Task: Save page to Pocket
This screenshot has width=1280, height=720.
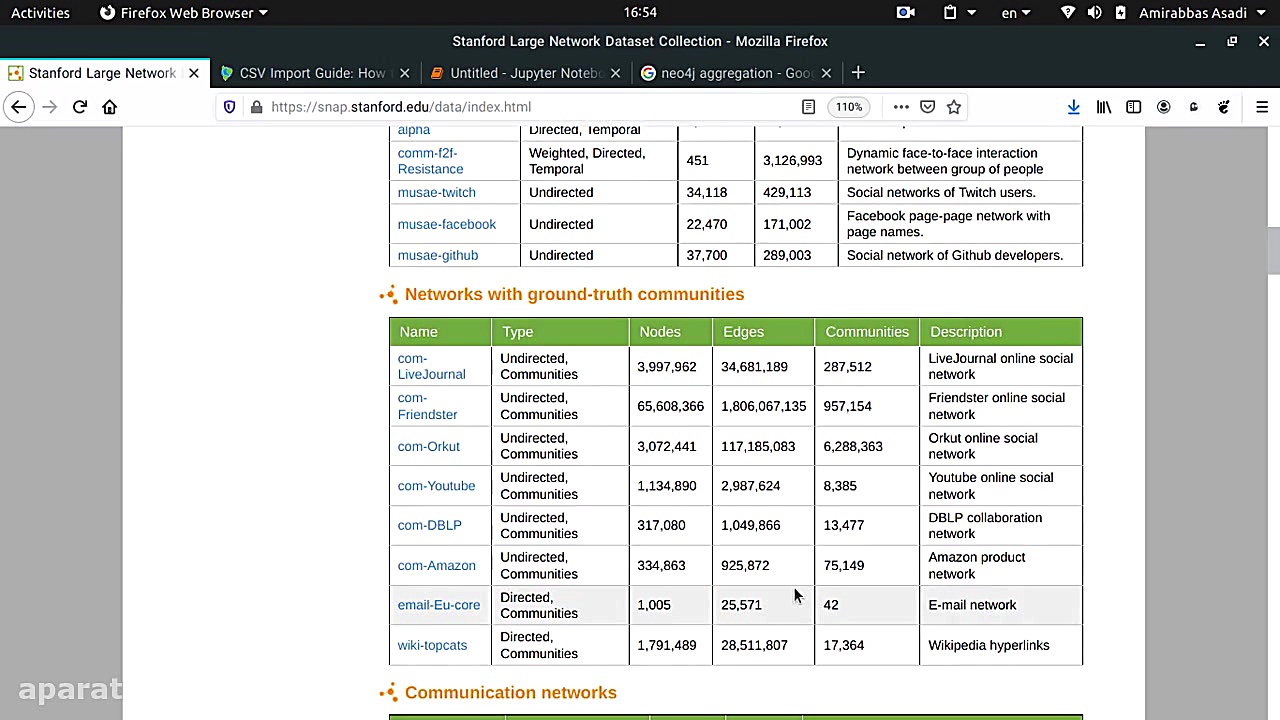Action: pyautogui.click(x=927, y=107)
